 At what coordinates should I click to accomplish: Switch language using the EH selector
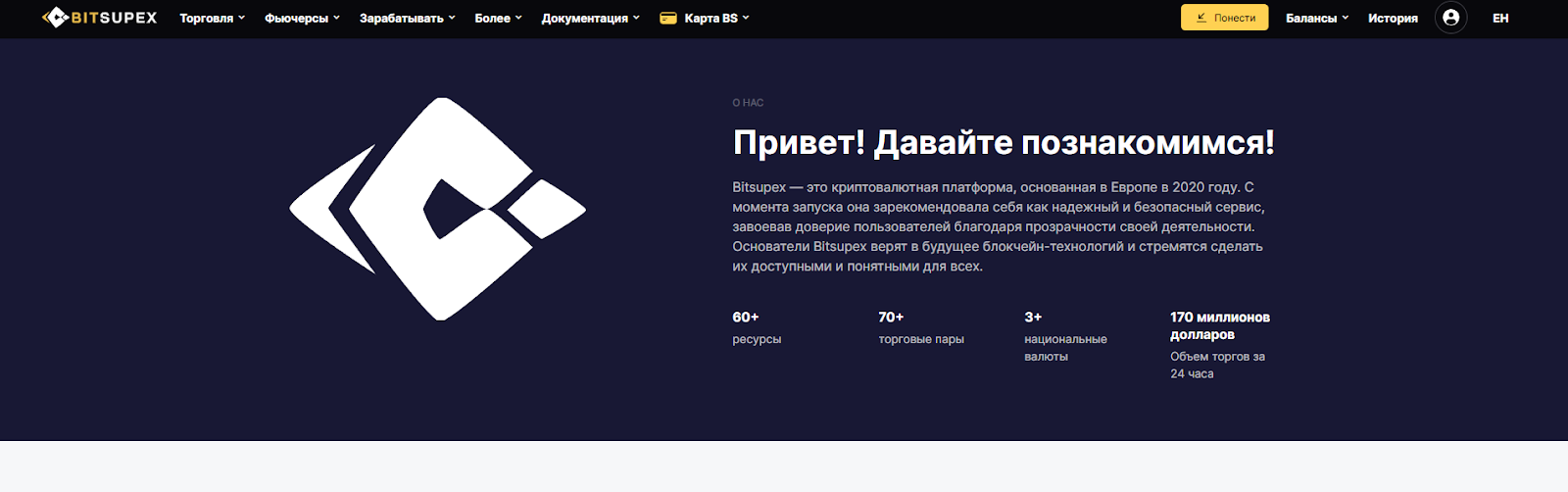click(x=1500, y=18)
